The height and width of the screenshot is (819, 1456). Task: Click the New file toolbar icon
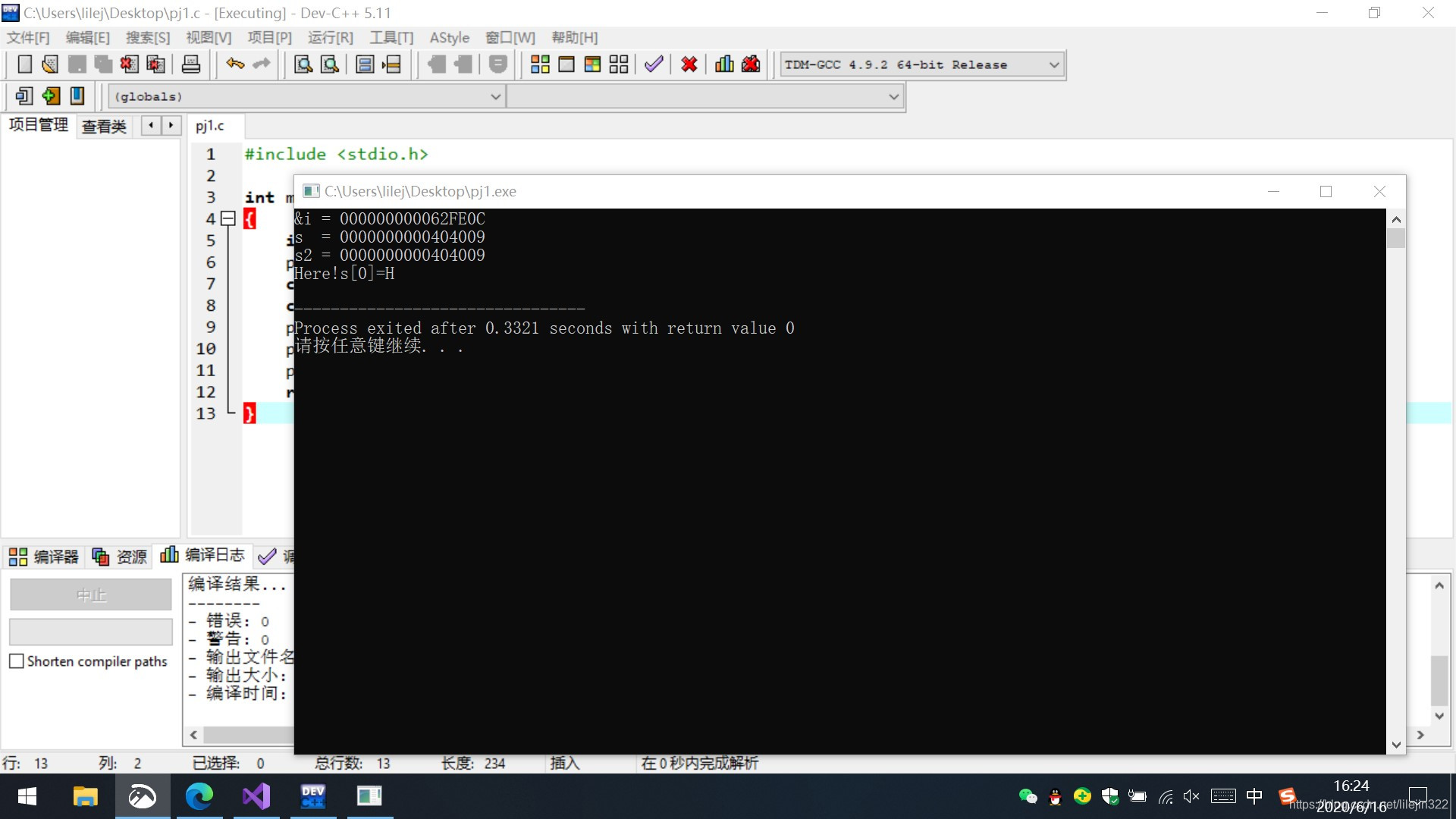click(x=24, y=64)
